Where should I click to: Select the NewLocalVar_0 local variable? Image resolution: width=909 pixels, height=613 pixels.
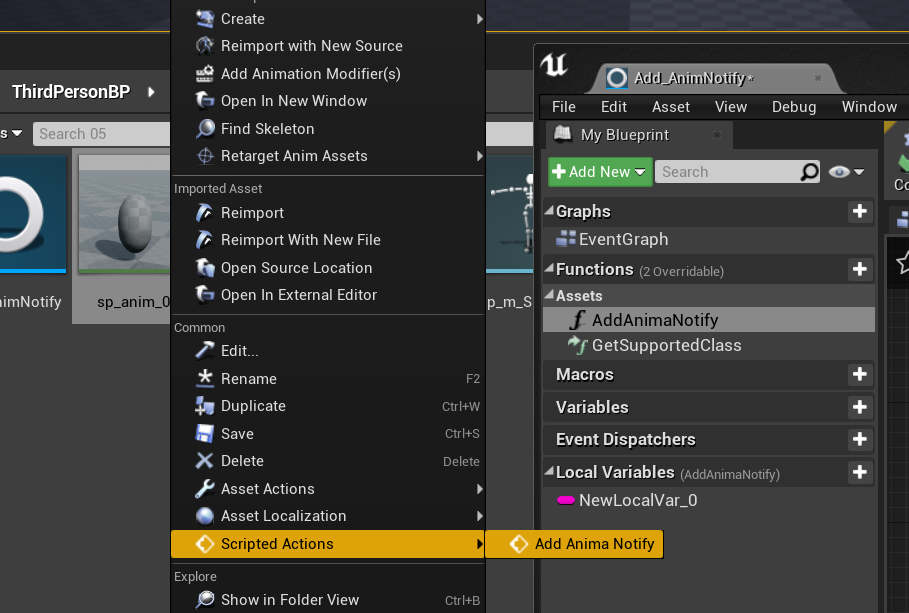click(x=638, y=500)
